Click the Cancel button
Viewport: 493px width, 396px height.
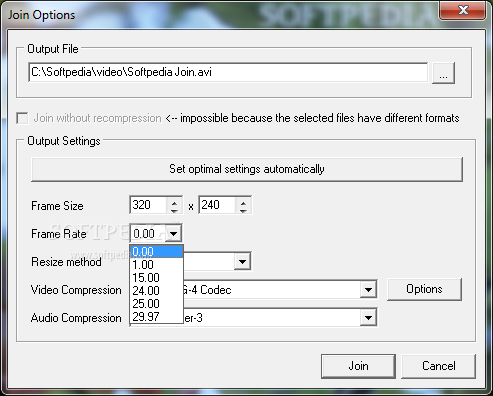(x=438, y=366)
